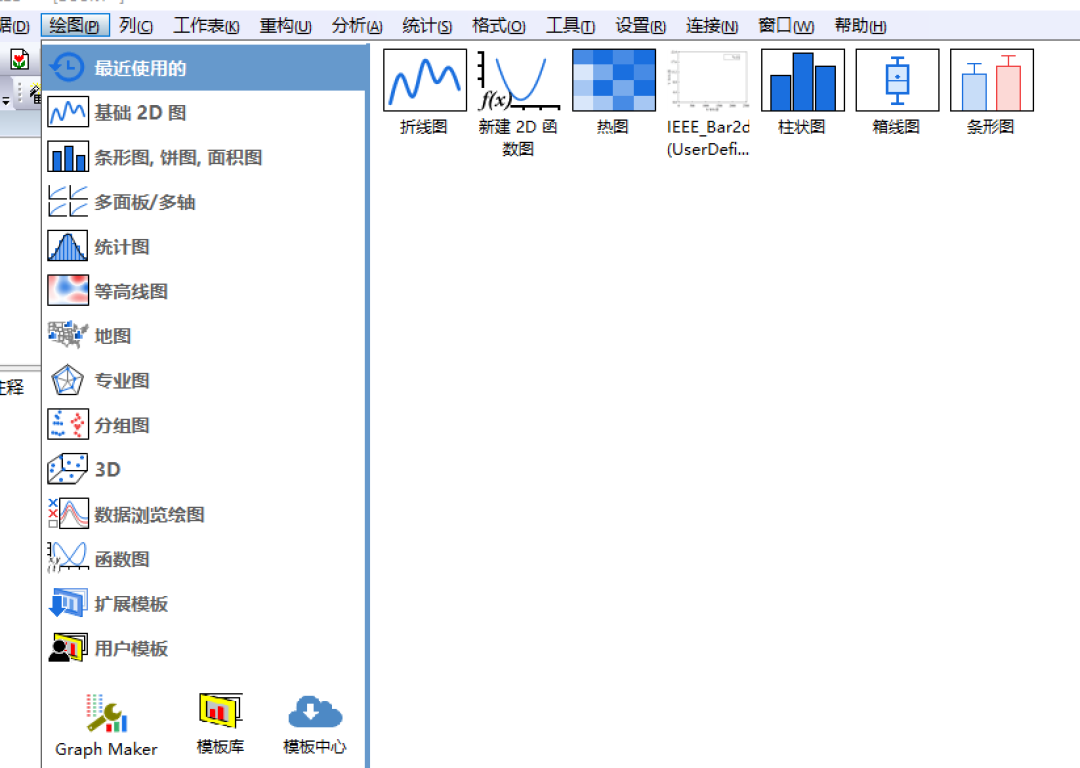1080x768 pixels.
Task: Select 专业图 specialized category
Action: tap(204, 380)
